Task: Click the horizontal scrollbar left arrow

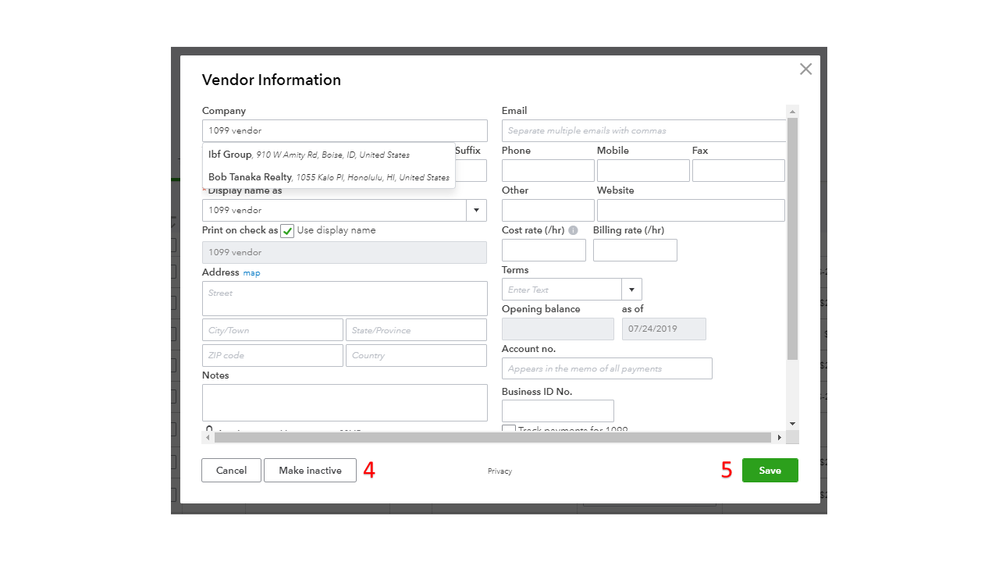Action: click(208, 438)
